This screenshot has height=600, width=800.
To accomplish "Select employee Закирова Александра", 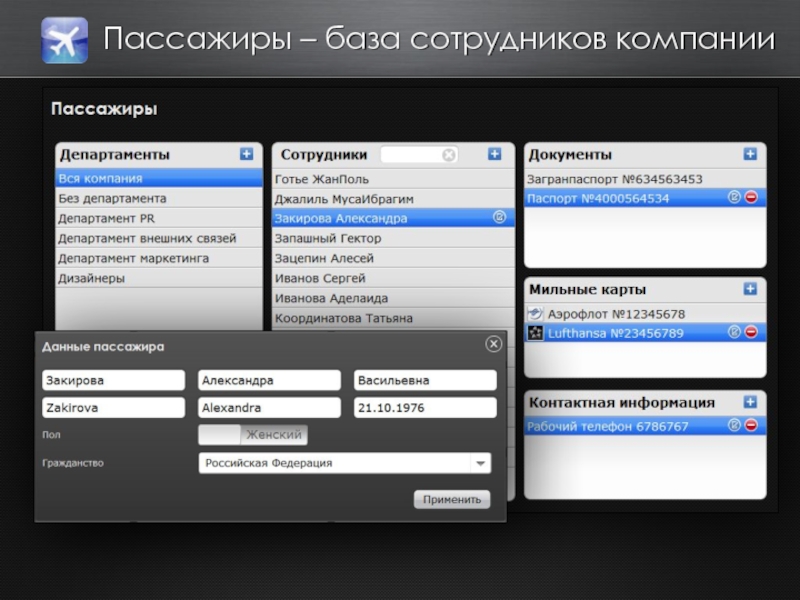I will click(x=393, y=218).
